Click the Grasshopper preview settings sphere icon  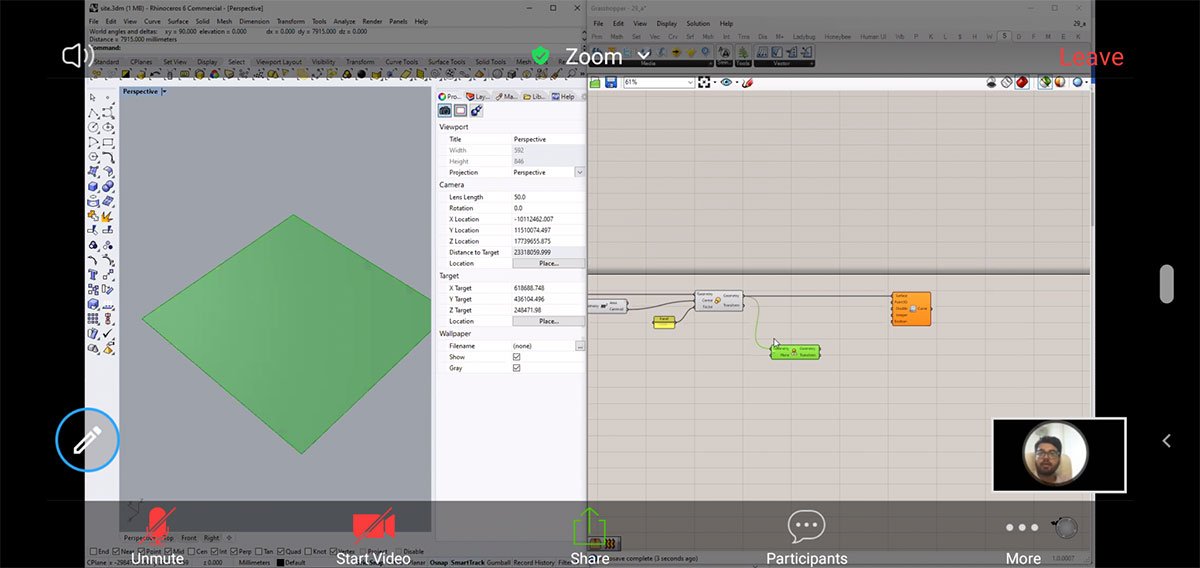tap(1078, 82)
